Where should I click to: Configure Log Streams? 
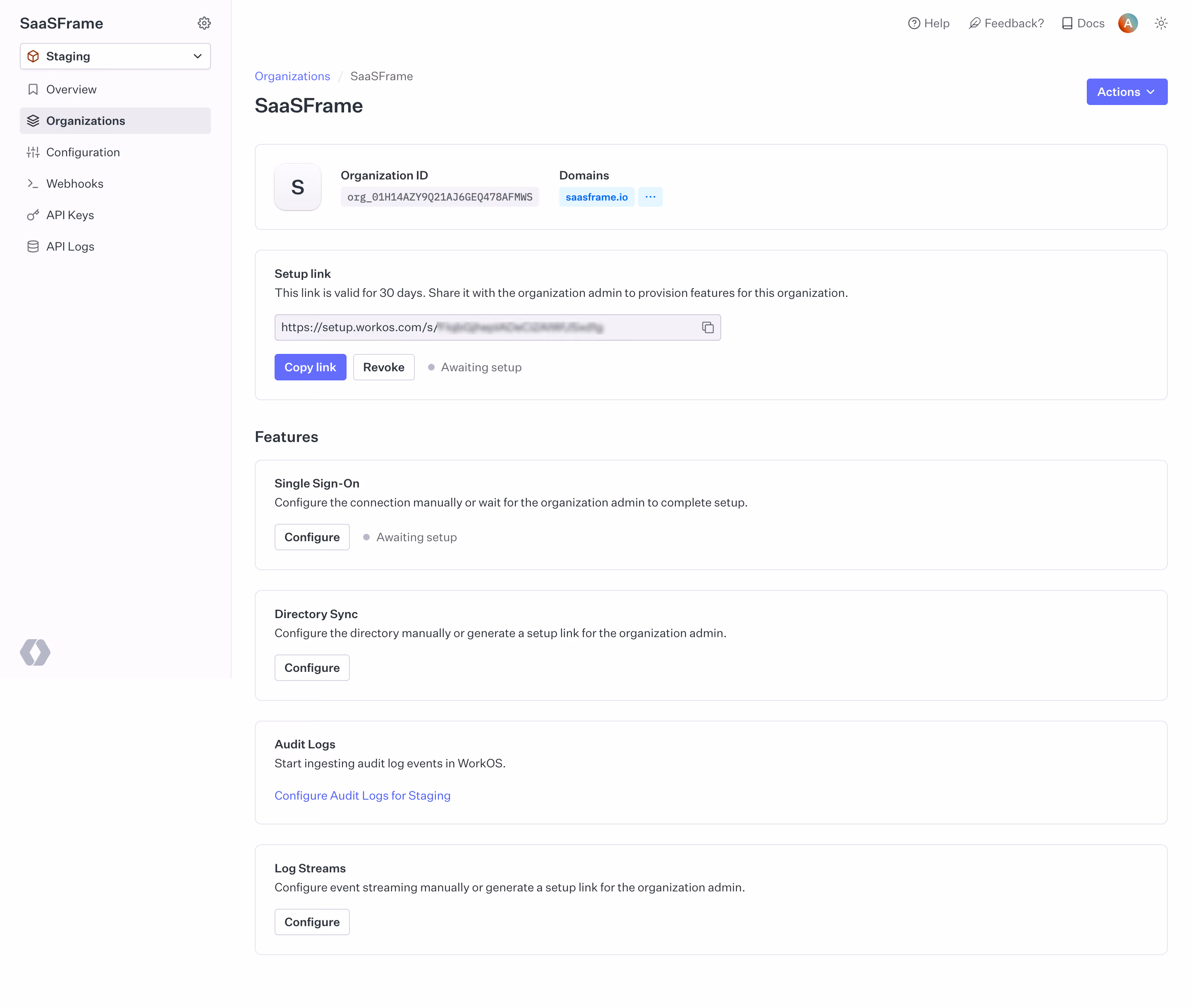(312, 922)
